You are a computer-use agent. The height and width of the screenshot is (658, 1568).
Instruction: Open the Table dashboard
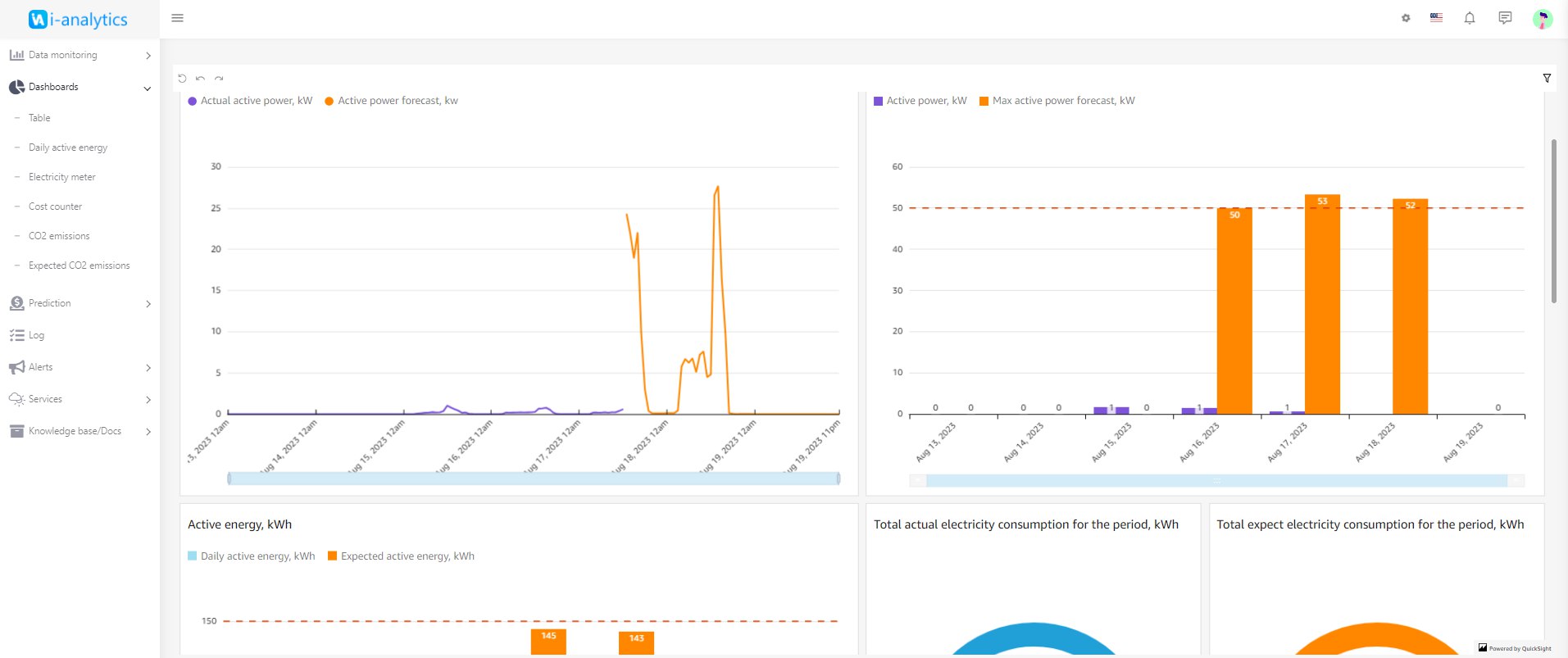(39, 118)
